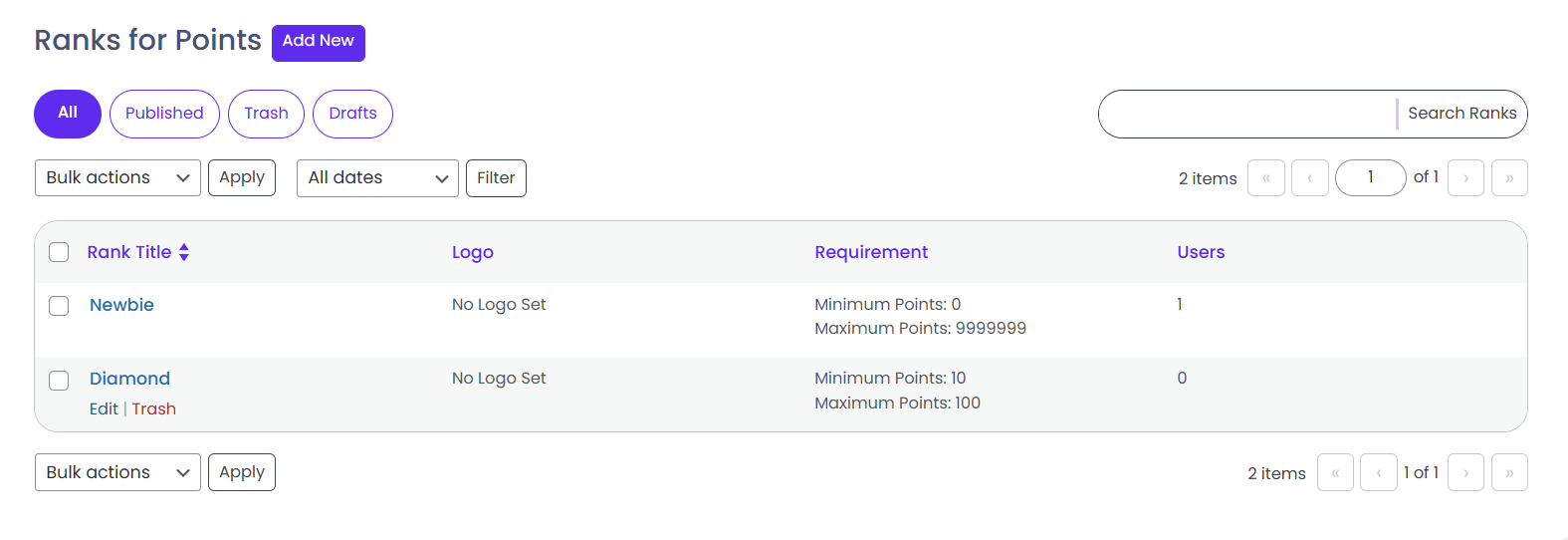Show the Drafts filter tab
Image resolution: width=1568 pixels, height=540 pixels.
[x=352, y=114]
